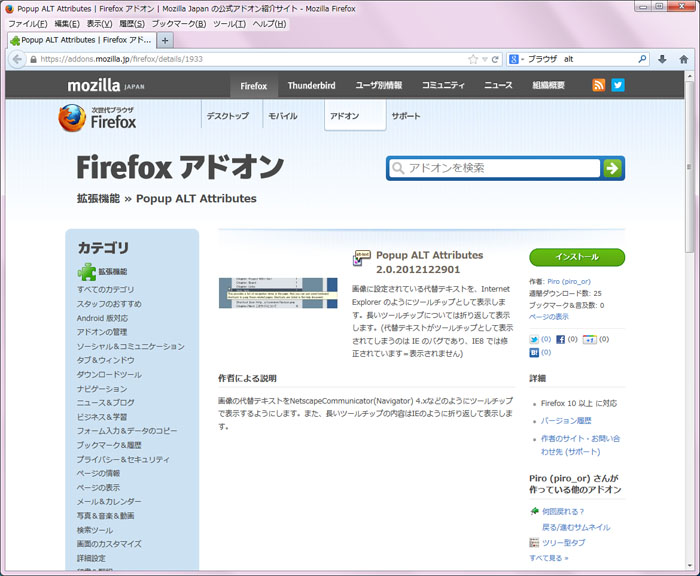Share on Twitter via tweet count icon
Viewport: 700px width, 576px height.
[534, 339]
